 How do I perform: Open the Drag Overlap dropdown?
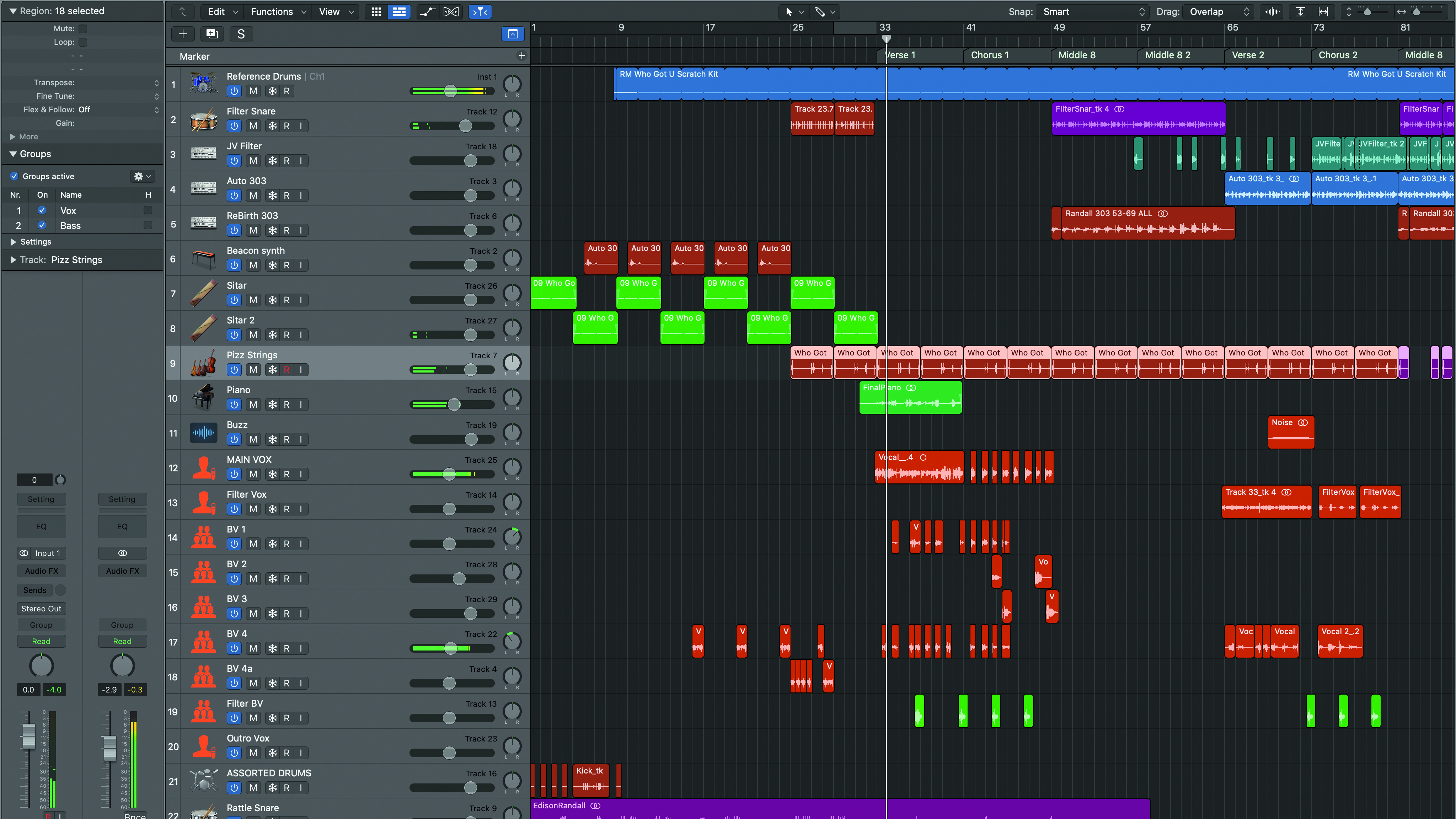pos(1219,11)
